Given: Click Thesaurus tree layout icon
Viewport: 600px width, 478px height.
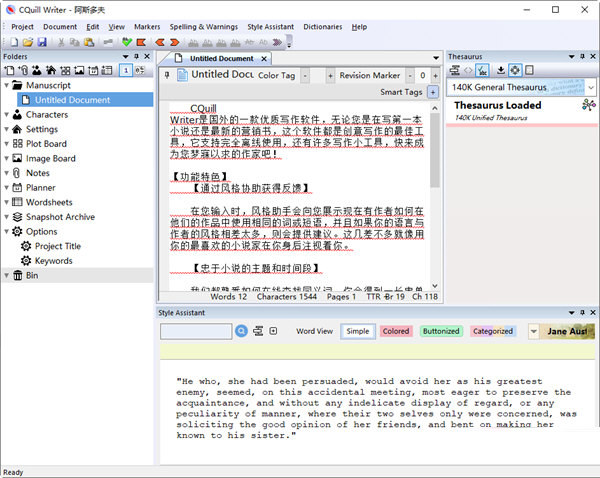Looking at the screenshot, I should point(455,70).
